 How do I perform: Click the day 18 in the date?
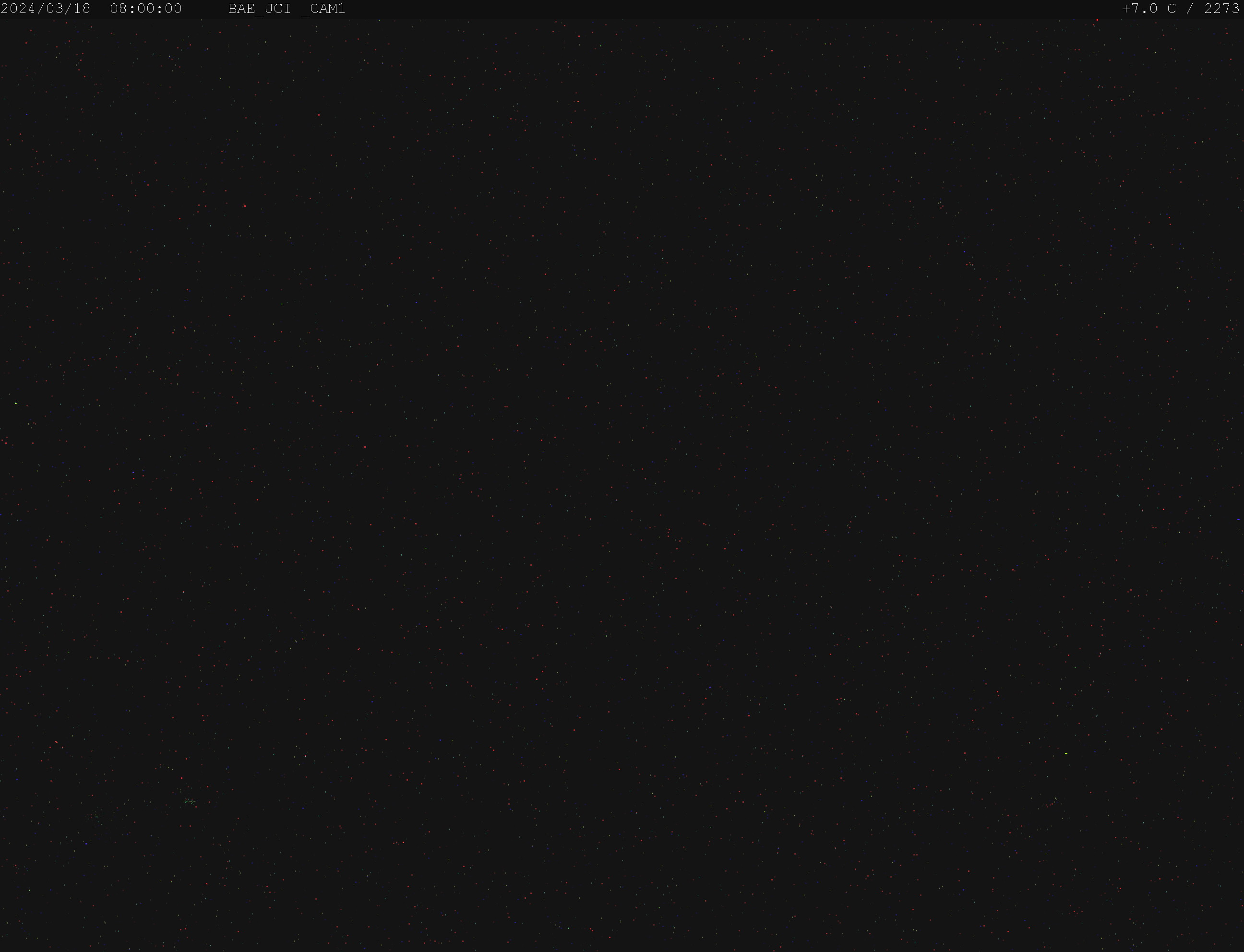click(82, 9)
